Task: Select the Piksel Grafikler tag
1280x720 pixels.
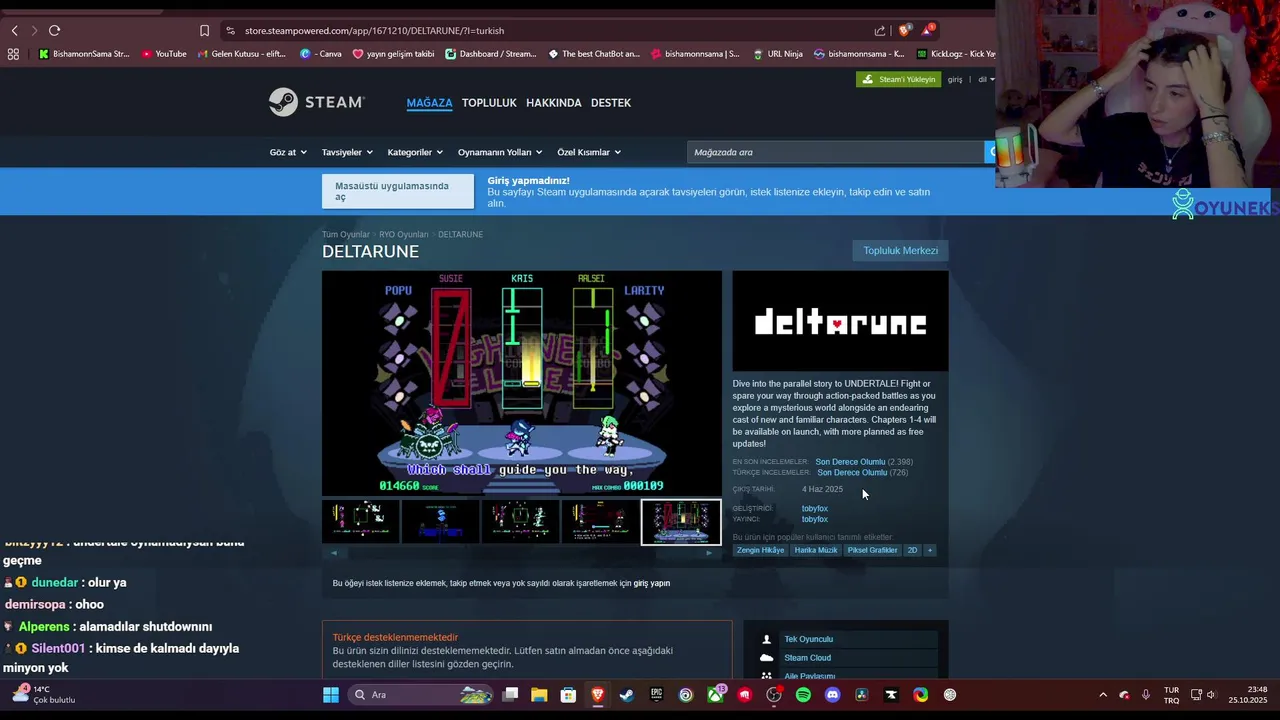Action: pyautogui.click(x=873, y=550)
